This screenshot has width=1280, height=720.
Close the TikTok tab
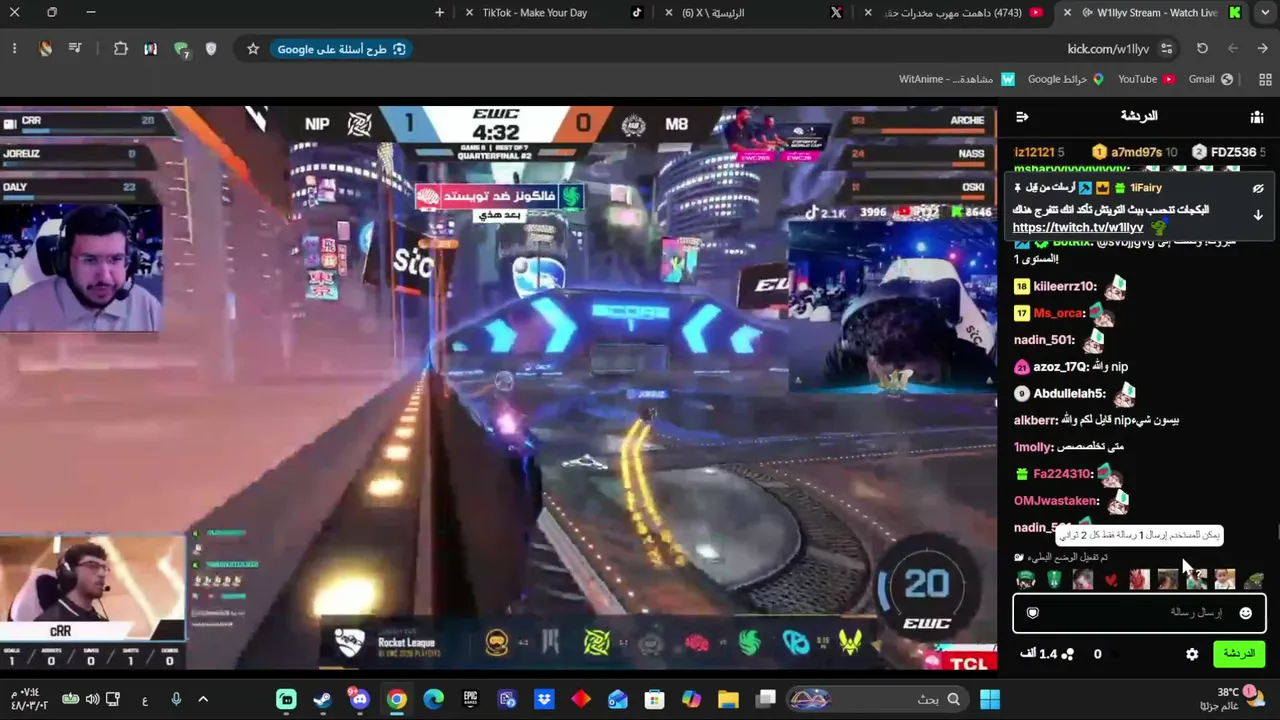click(x=470, y=13)
